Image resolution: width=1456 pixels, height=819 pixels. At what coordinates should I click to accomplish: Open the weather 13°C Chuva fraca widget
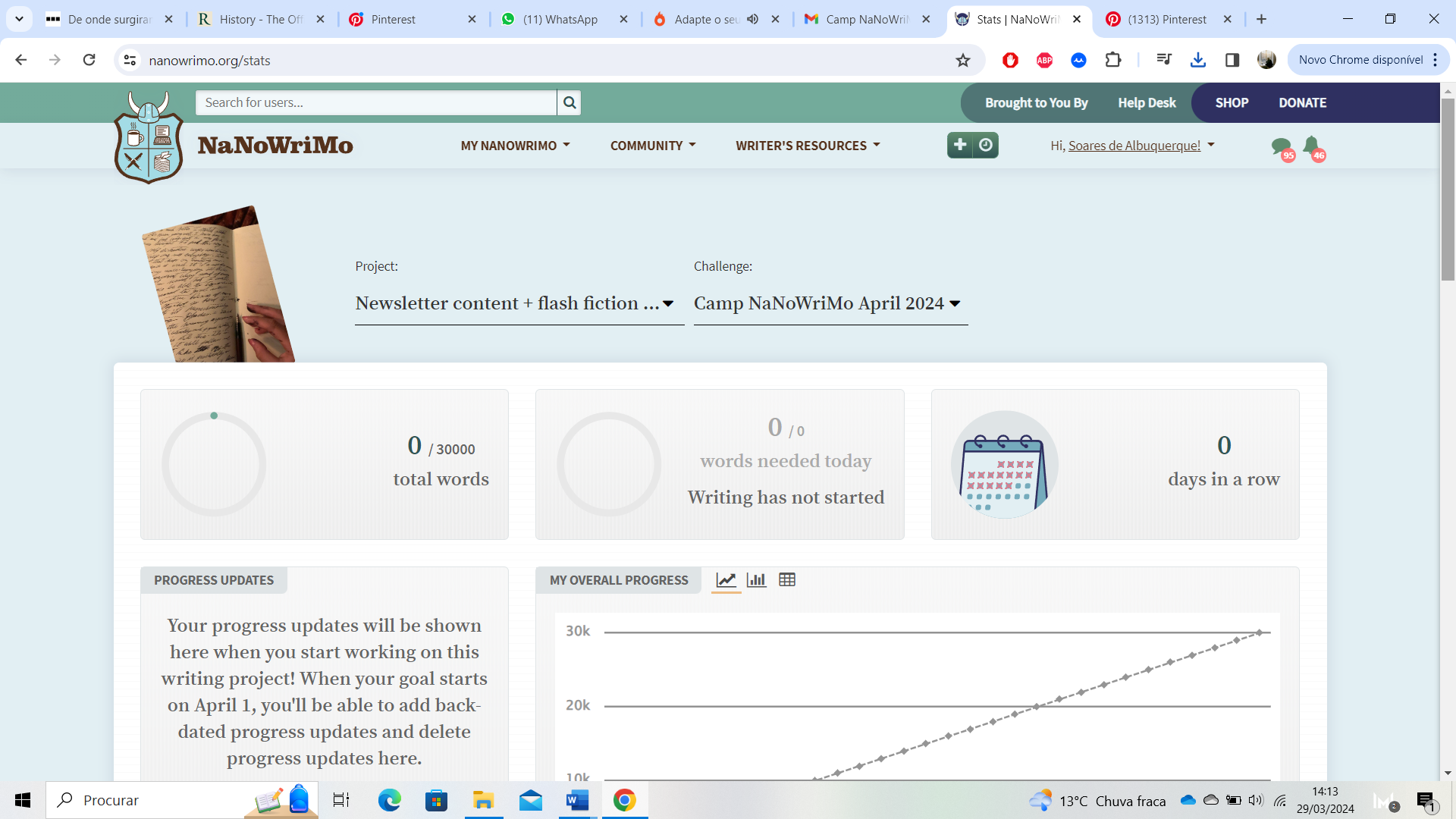click(x=1097, y=801)
